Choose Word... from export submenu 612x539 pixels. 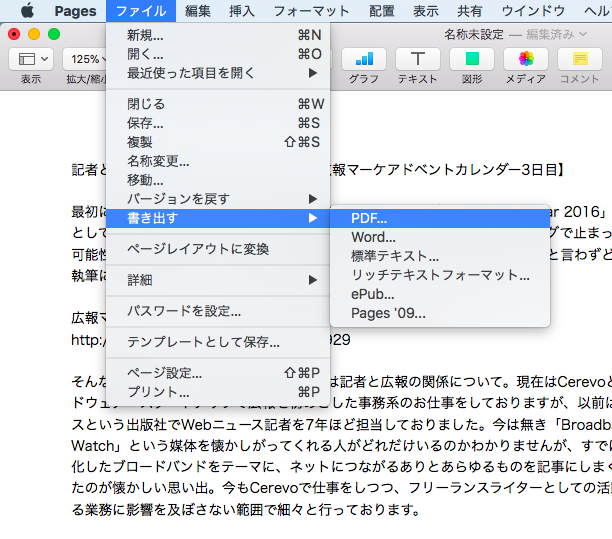(374, 237)
